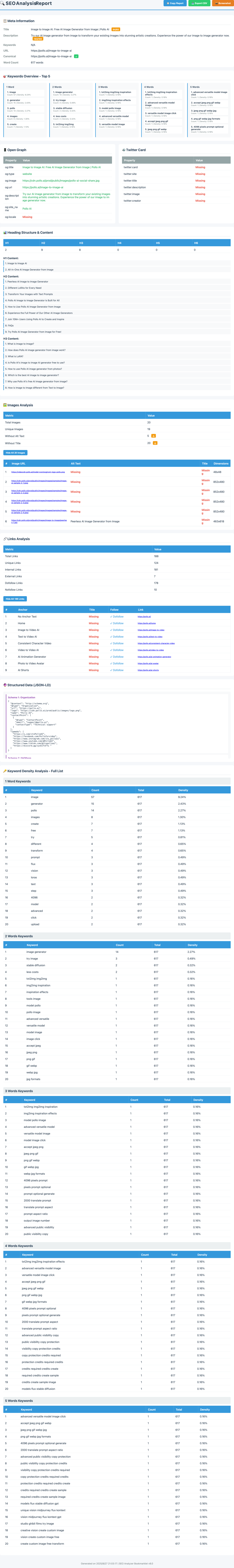Click keyword 'generator' in 1 Word table

(37, 803)
